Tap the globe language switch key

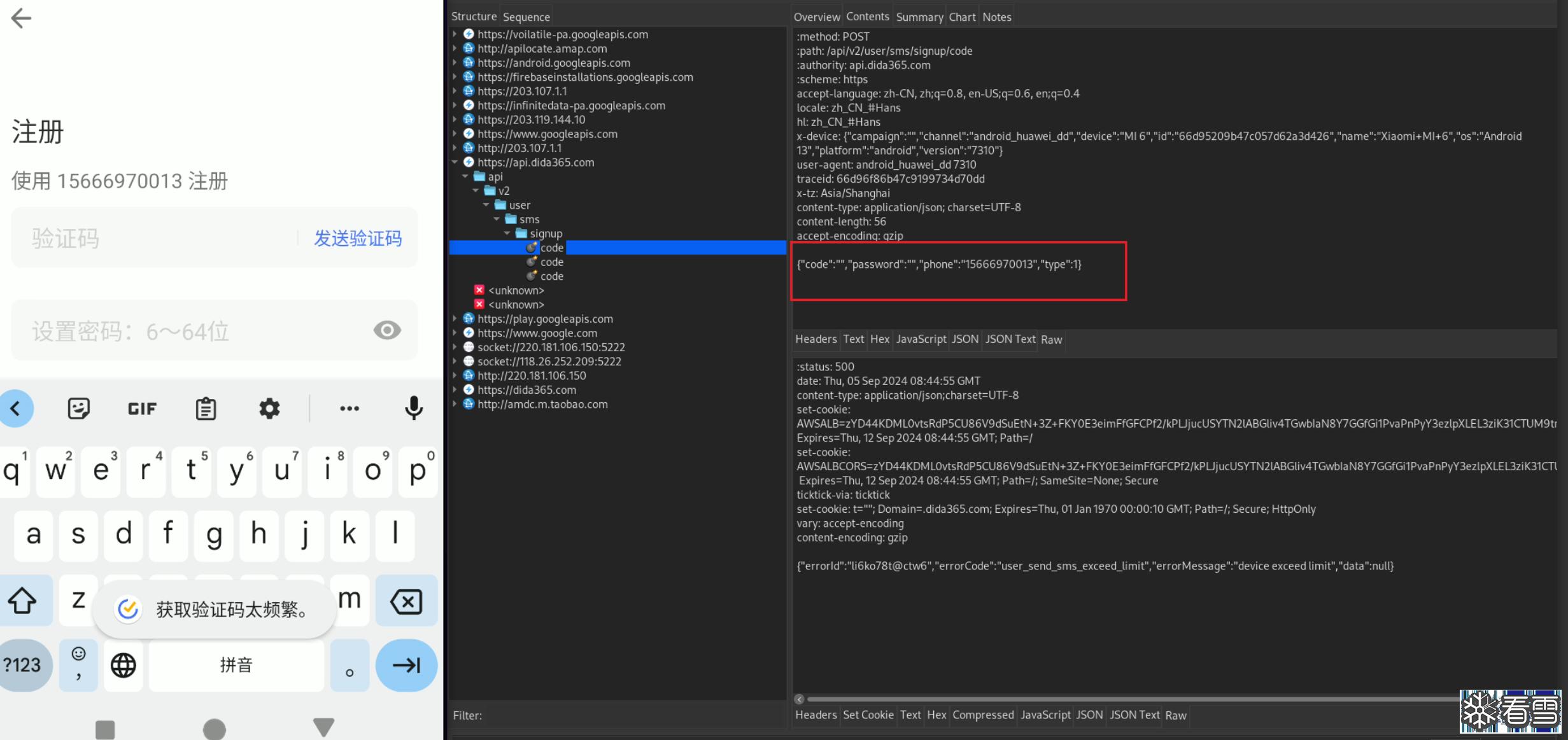[124, 666]
